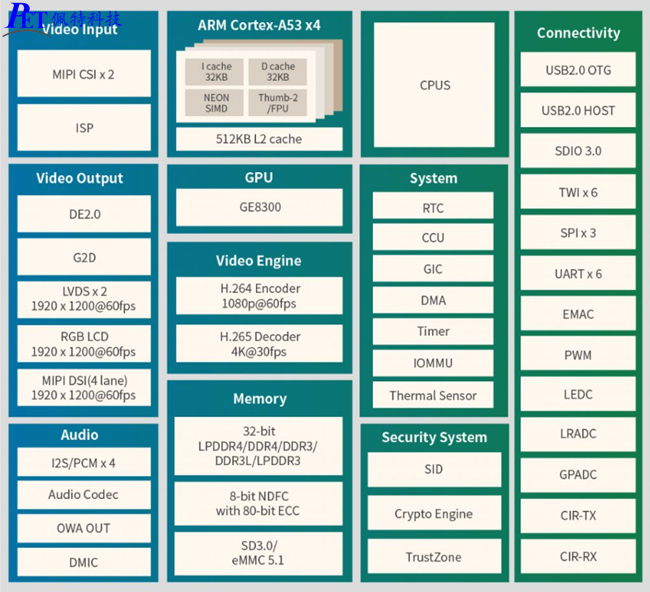Select the DE2.0 block
This screenshot has height=592, width=650.
[x=84, y=214]
